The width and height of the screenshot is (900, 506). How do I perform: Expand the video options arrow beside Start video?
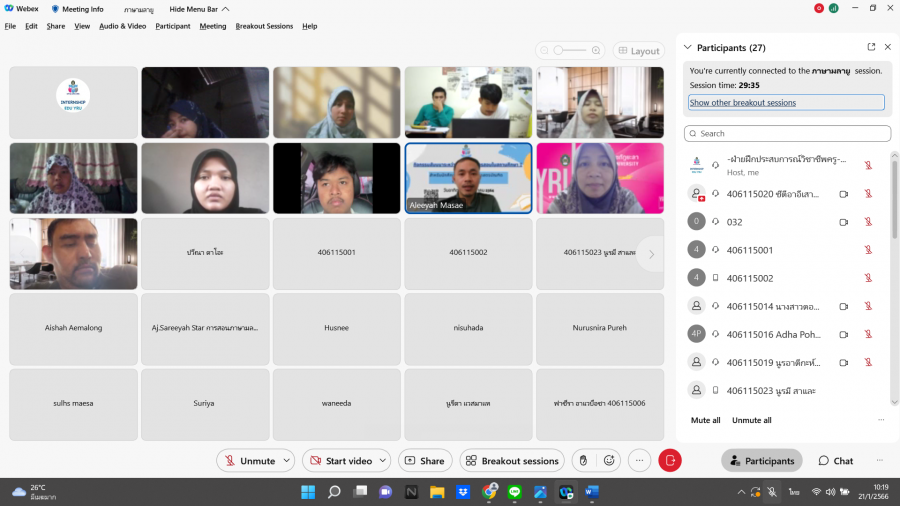click(382, 461)
